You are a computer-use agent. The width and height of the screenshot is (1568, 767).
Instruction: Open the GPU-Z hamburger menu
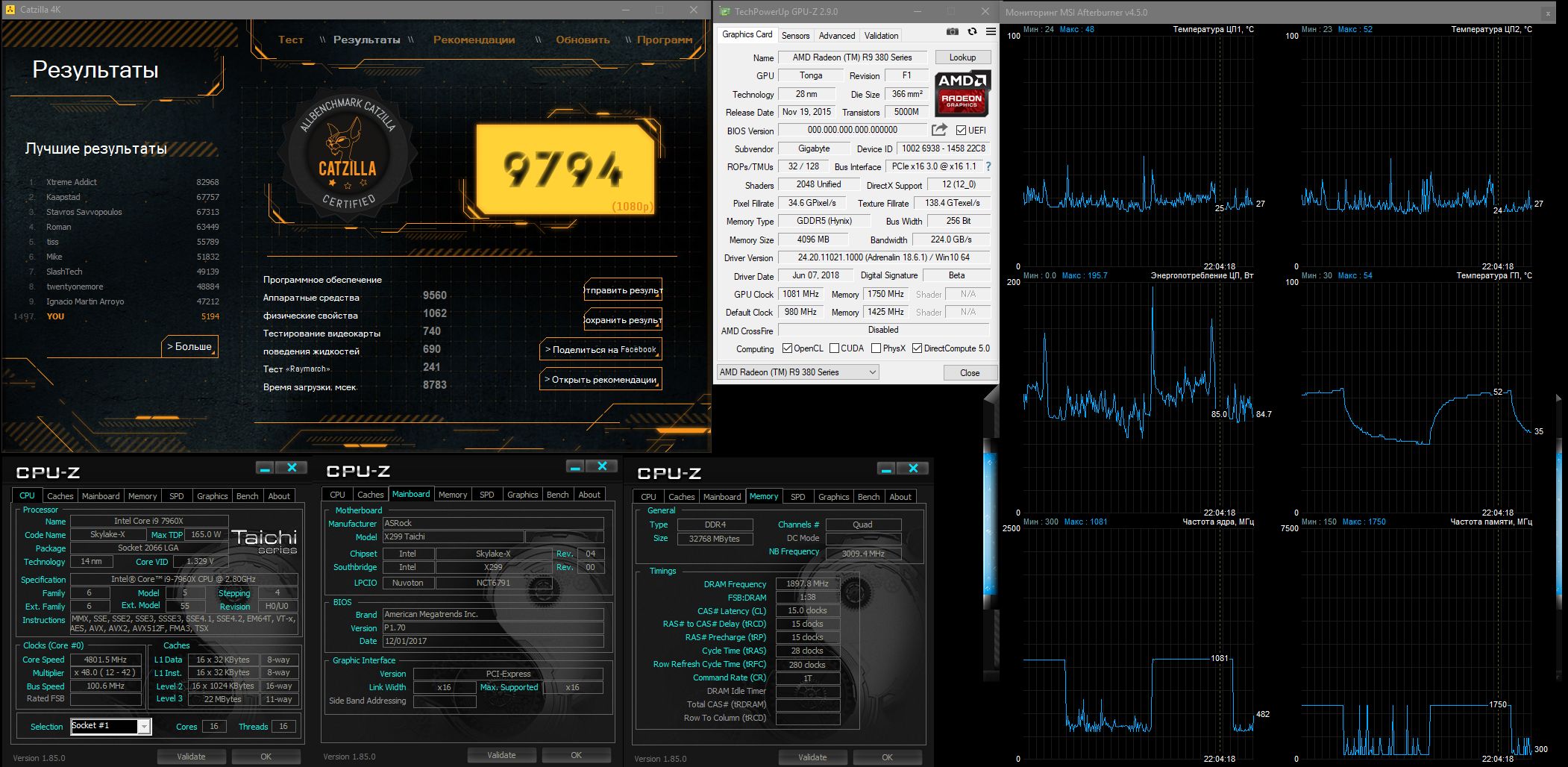[x=991, y=32]
